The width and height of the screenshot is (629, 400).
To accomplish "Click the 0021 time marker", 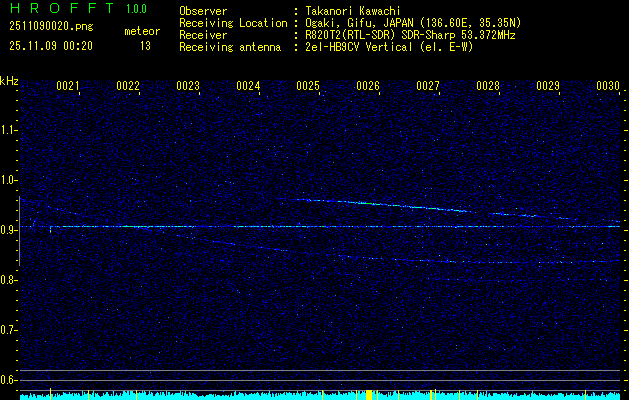I will click(x=68, y=86).
